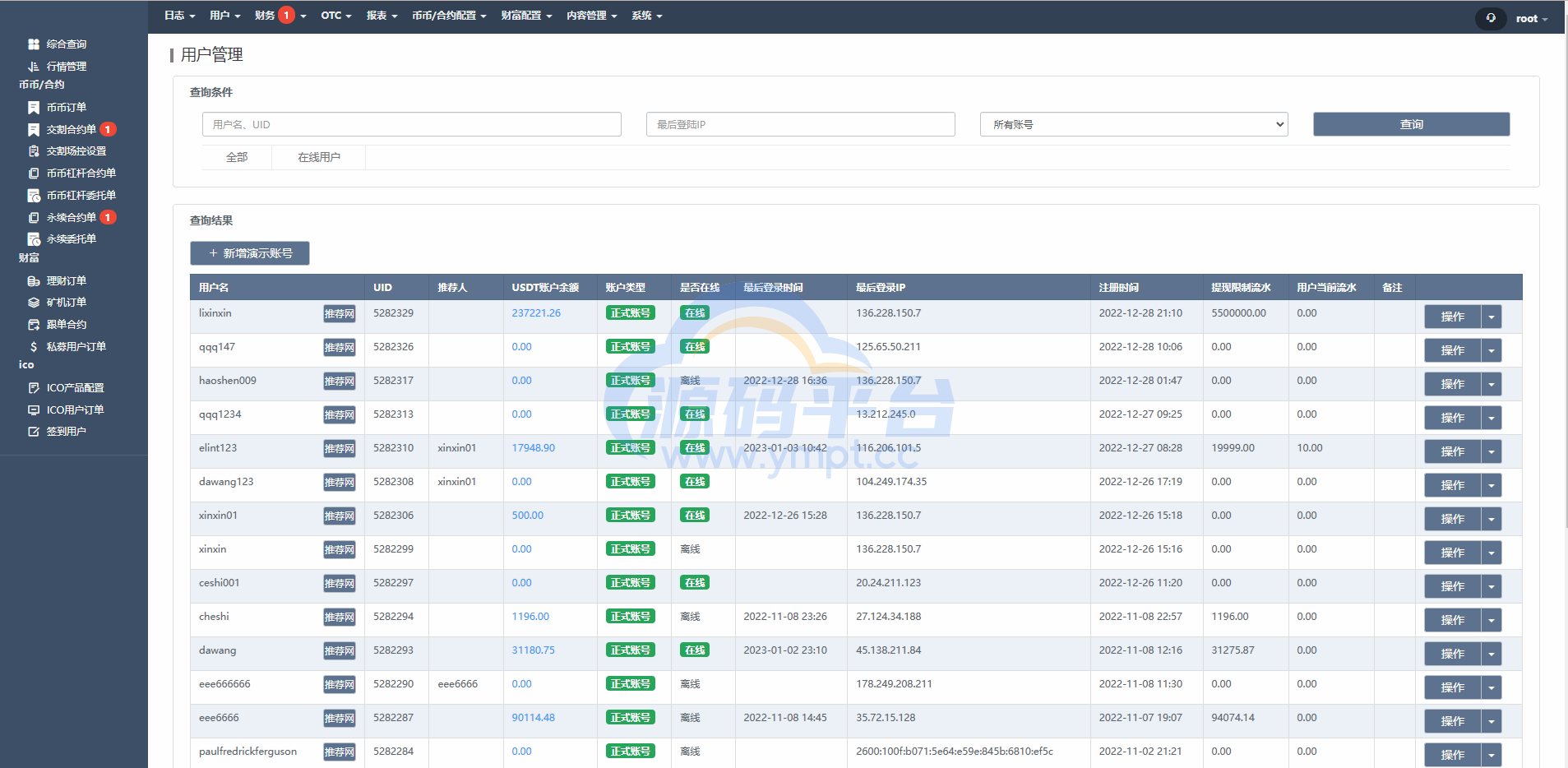Viewport: 1568px width, 768px height.
Task: Click 永续合约单 sidebar icon
Action: (34, 218)
